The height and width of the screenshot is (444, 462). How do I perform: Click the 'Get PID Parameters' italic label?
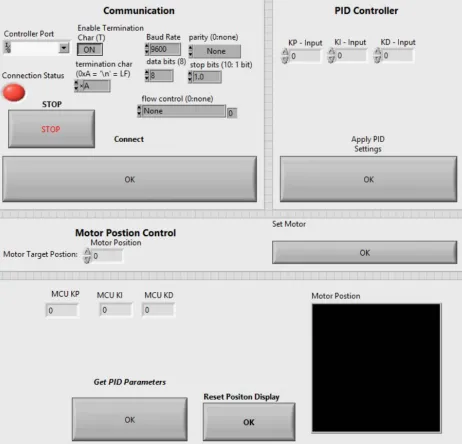point(130,382)
